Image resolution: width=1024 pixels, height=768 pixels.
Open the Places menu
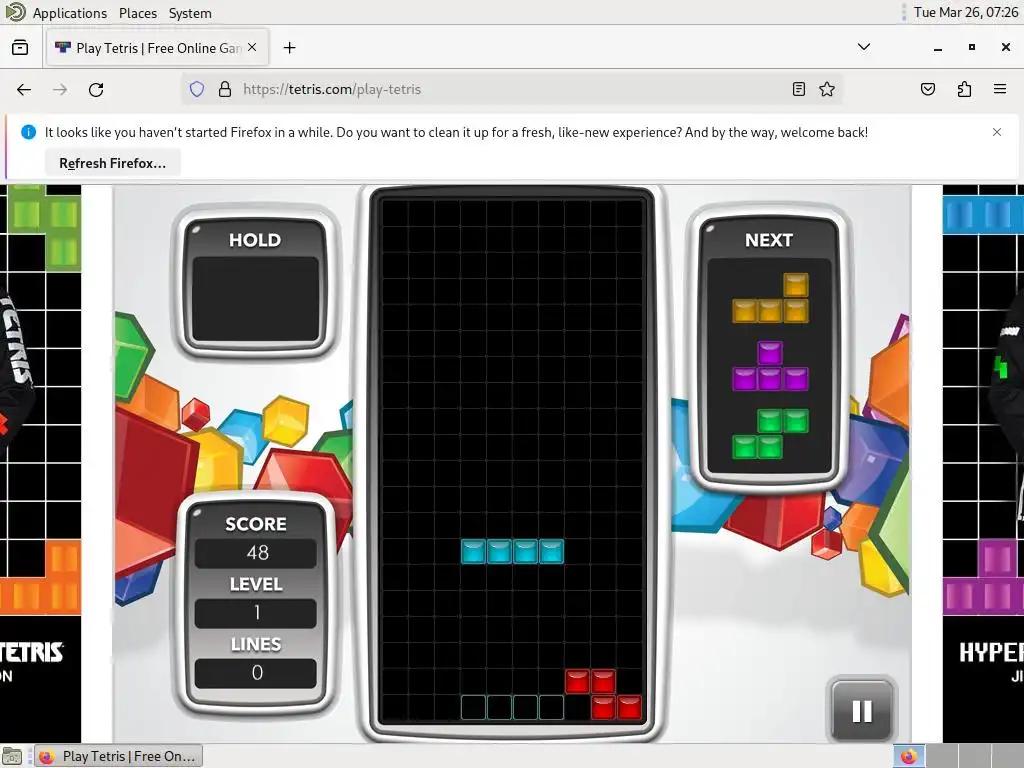(138, 13)
